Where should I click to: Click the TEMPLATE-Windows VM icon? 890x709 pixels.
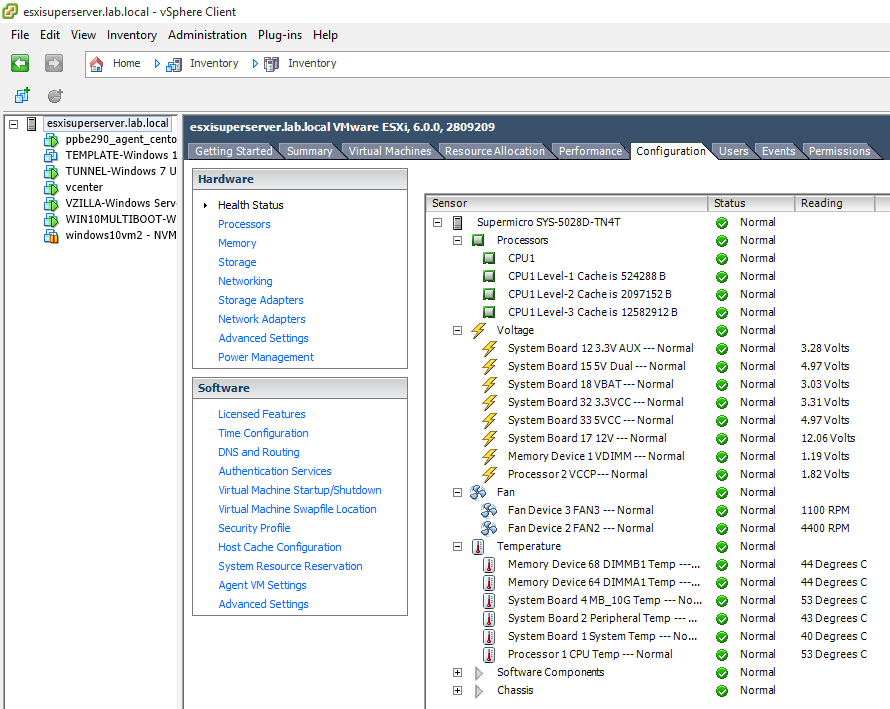51,156
